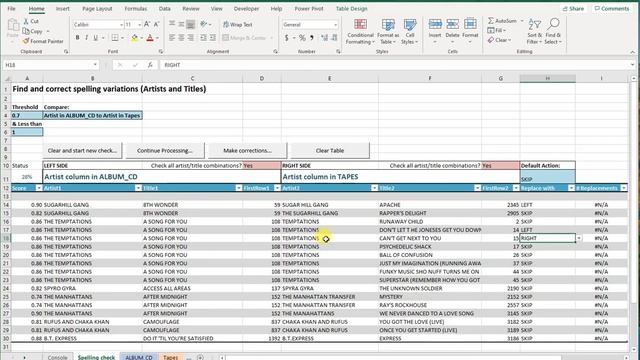Image resolution: width=640 pixels, height=360 pixels.
Task: Open the Replace with filter dropdown
Action: coord(571,188)
